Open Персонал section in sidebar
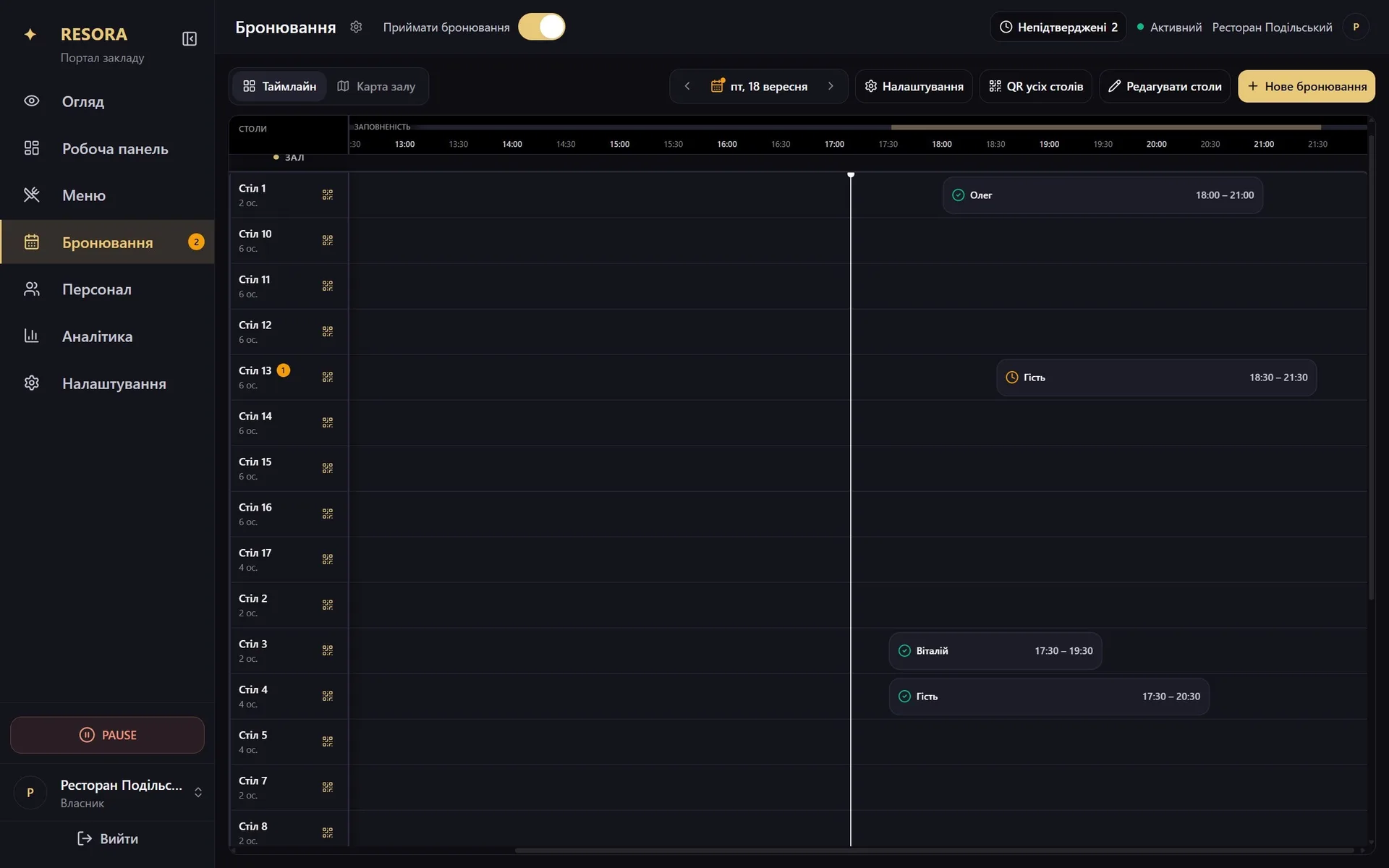This screenshot has width=1389, height=868. coord(107,289)
